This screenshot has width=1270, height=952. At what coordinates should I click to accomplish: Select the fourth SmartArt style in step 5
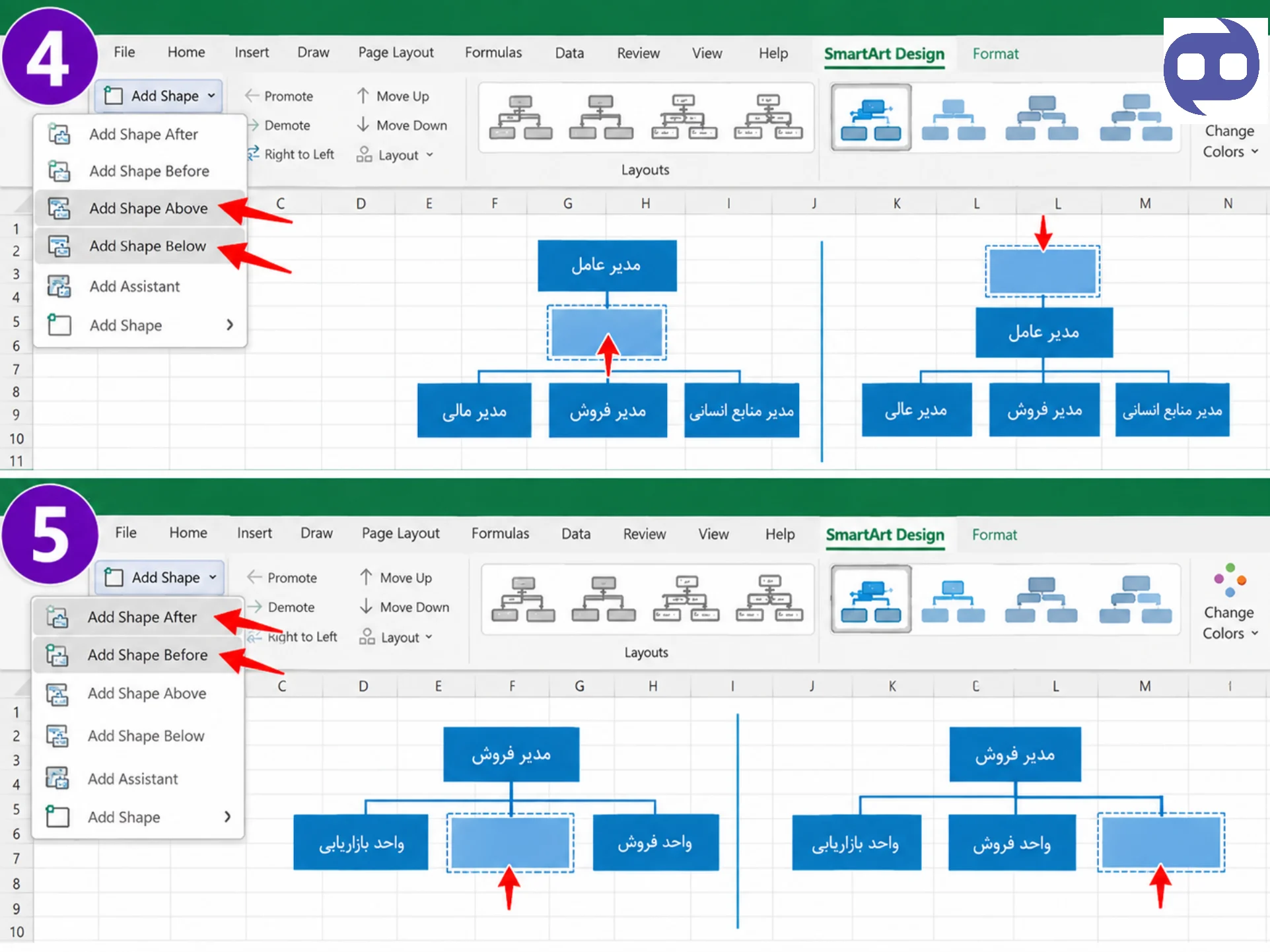click(1135, 599)
